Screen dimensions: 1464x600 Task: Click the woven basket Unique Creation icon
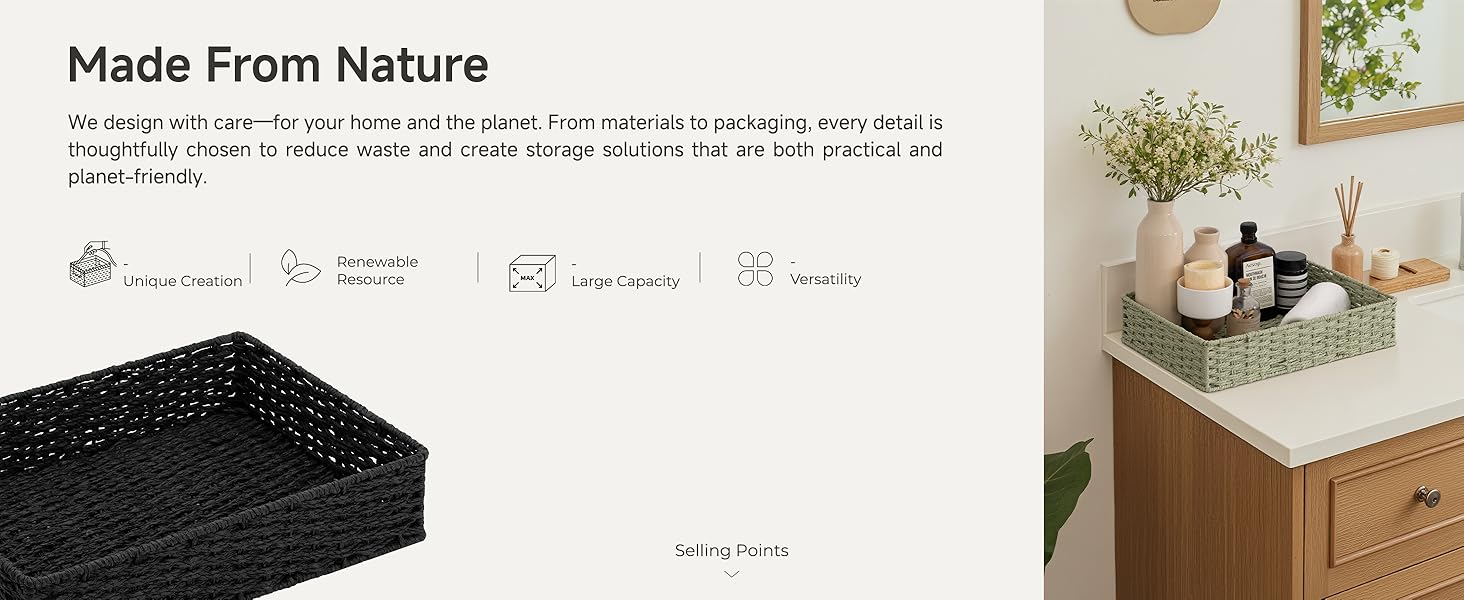point(91,265)
